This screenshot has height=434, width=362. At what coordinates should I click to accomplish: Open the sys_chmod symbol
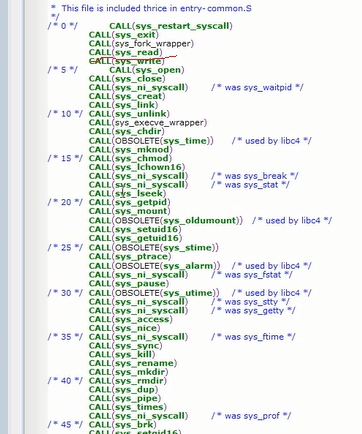pyautogui.click(x=142, y=158)
